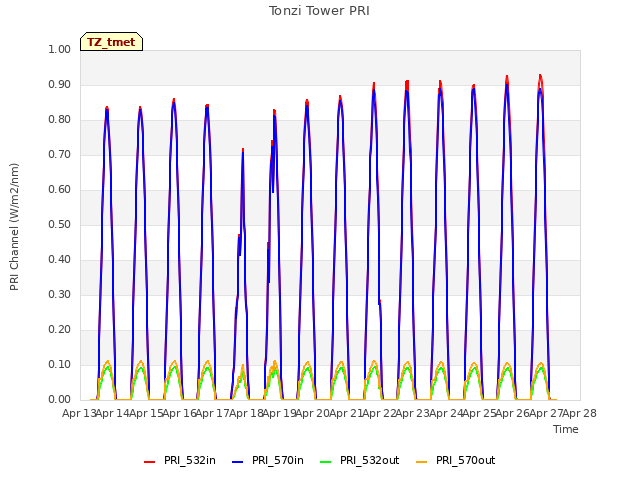
Task: Click the Apr 16 x-axis date label
Action: tap(180, 413)
